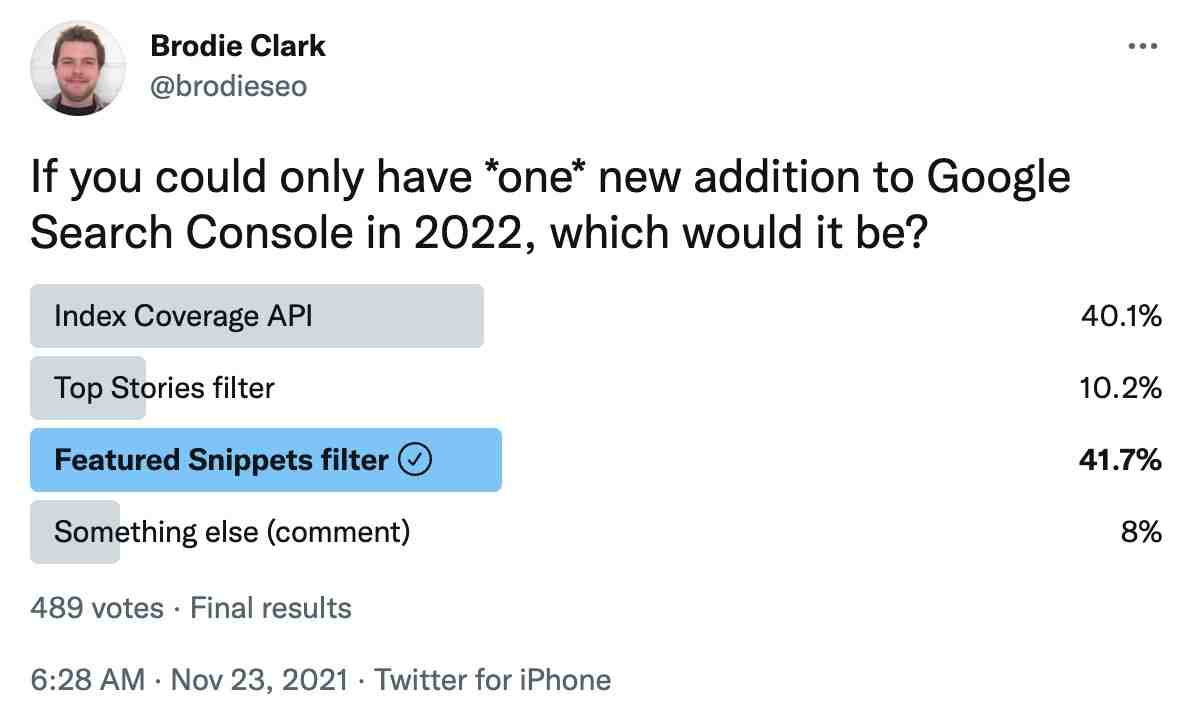This screenshot has height=712, width=1180.
Task: Click the 489 votes count
Action: click(x=97, y=608)
